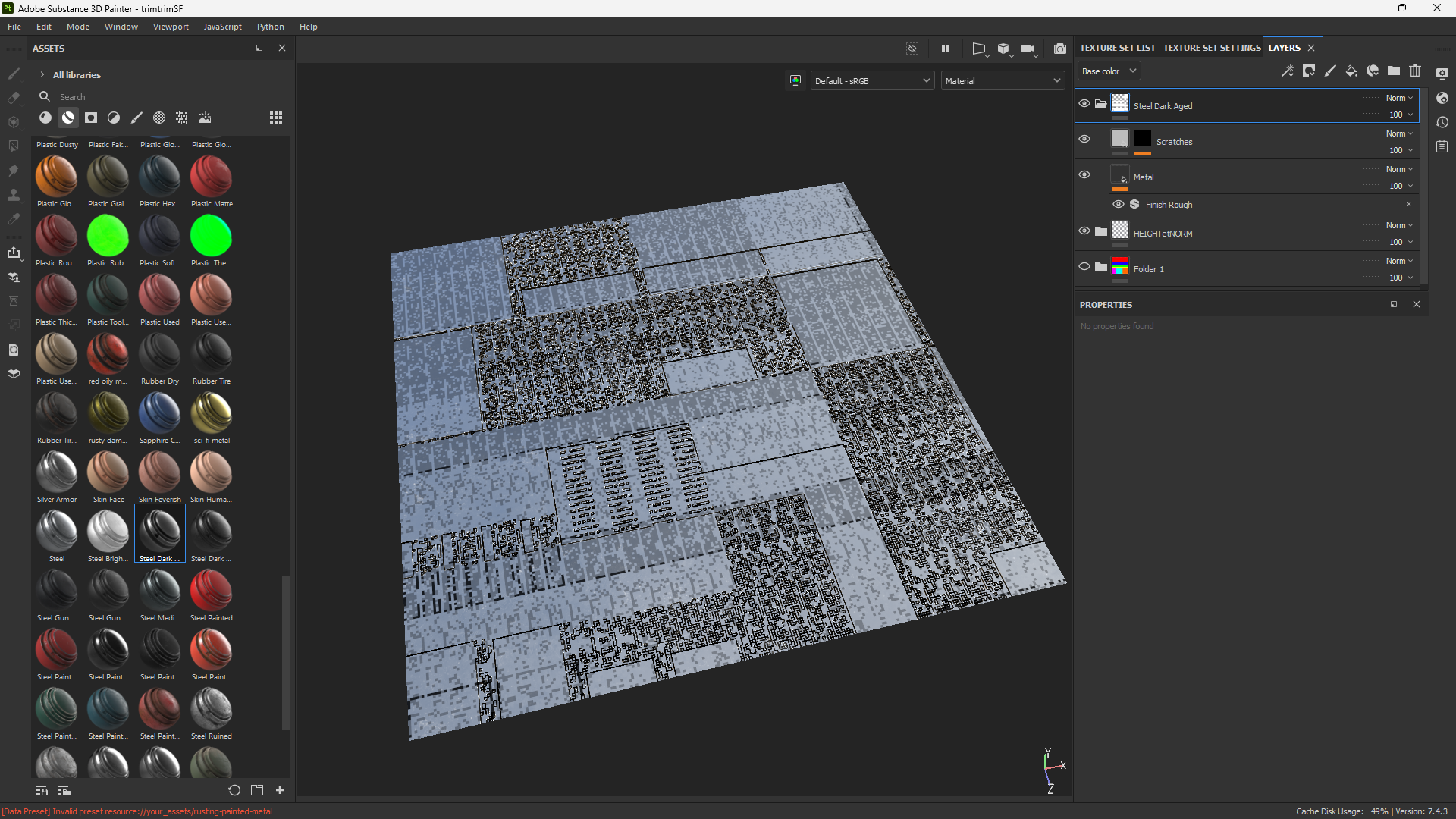The height and width of the screenshot is (819, 1456).
Task: Open the Resource updater icon
Action: [x=14, y=350]
